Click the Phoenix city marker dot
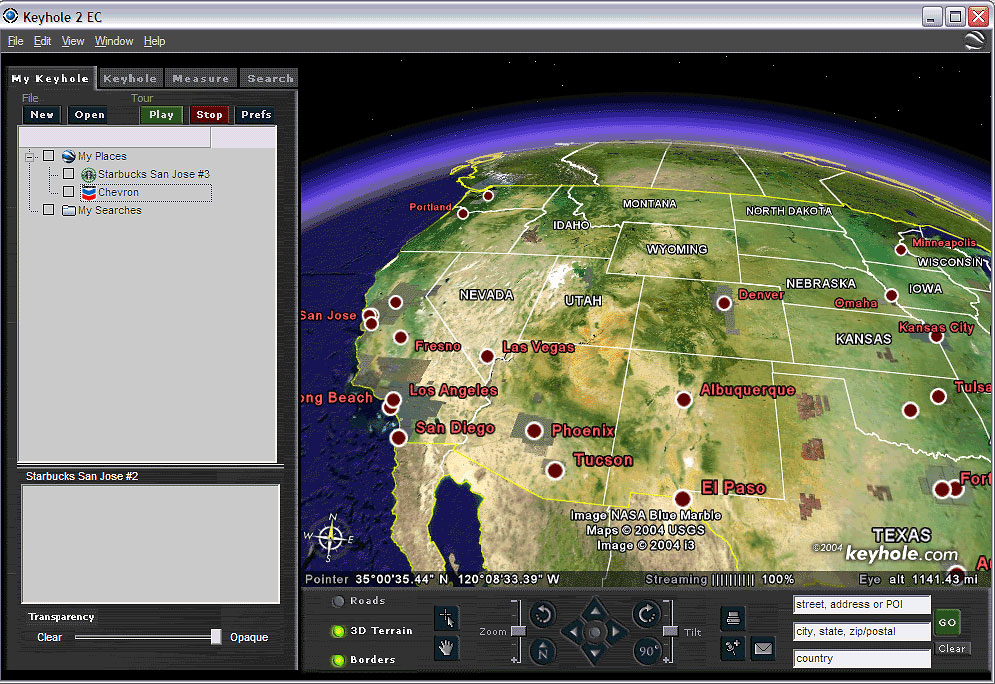Image resolution: width=995 pixels, height=684 pixels. 534,431
